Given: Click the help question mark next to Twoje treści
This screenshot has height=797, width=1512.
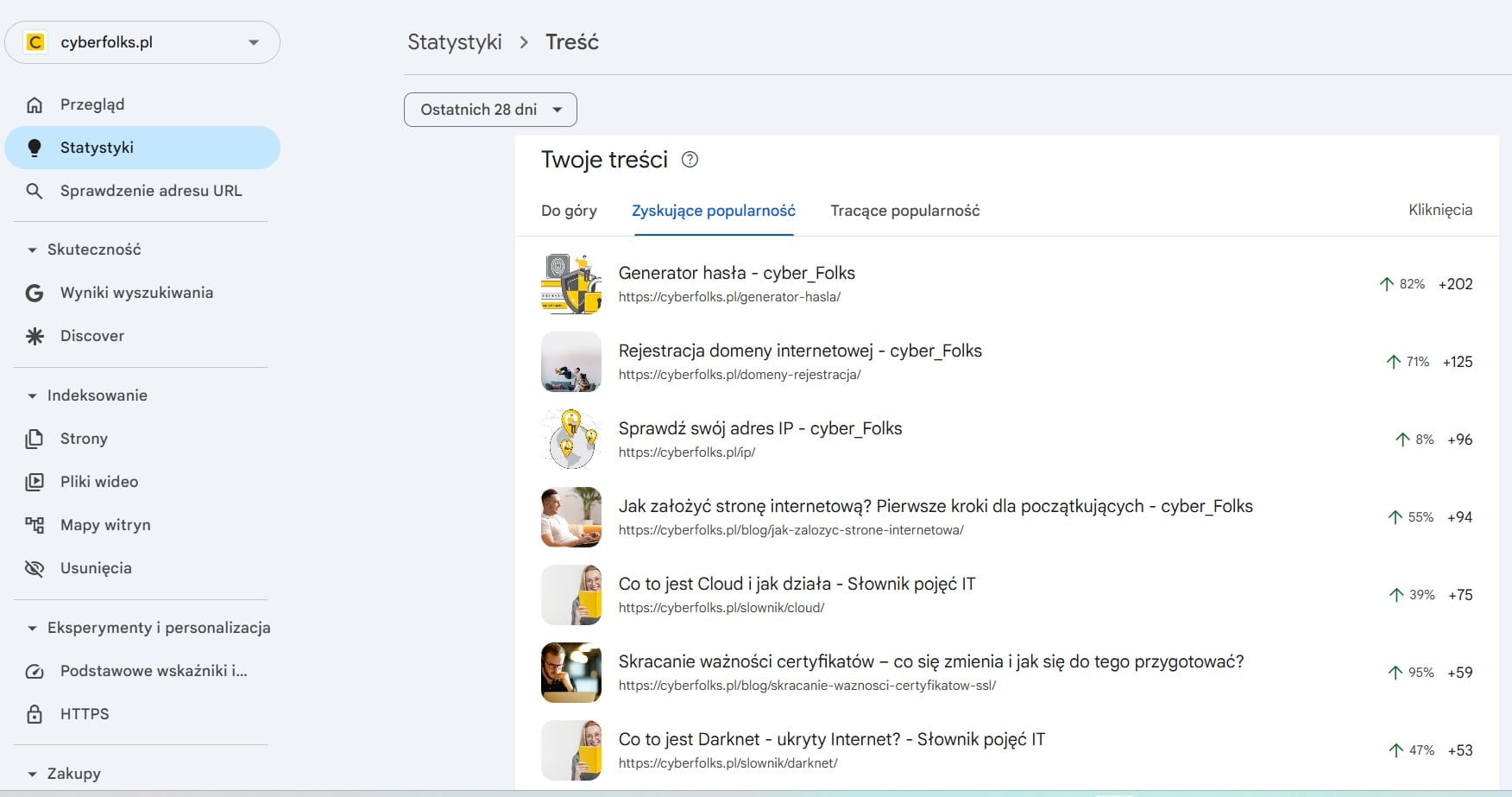Looking at the screenshot, I should 690,160.
